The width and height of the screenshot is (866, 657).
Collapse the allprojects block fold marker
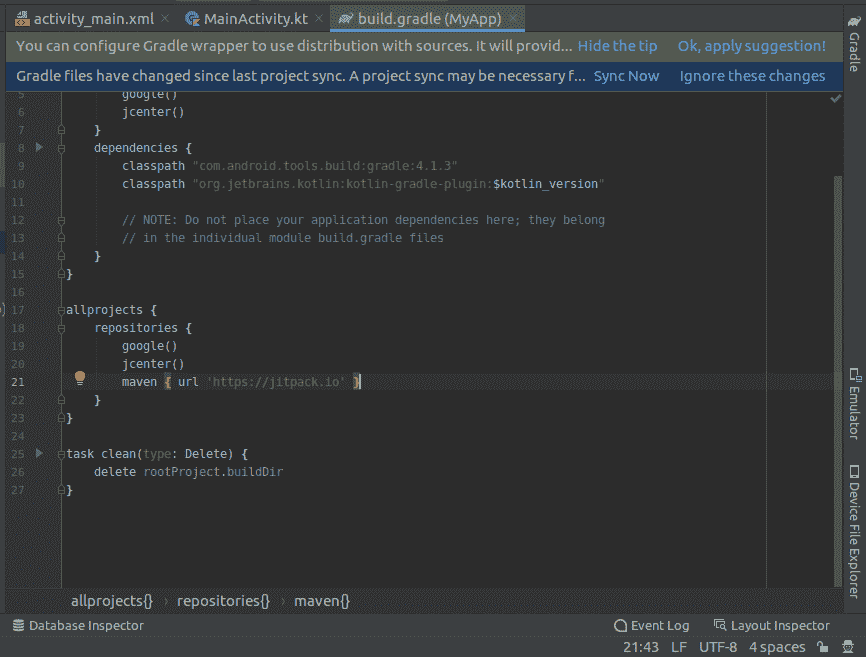[x=61, y=310]
